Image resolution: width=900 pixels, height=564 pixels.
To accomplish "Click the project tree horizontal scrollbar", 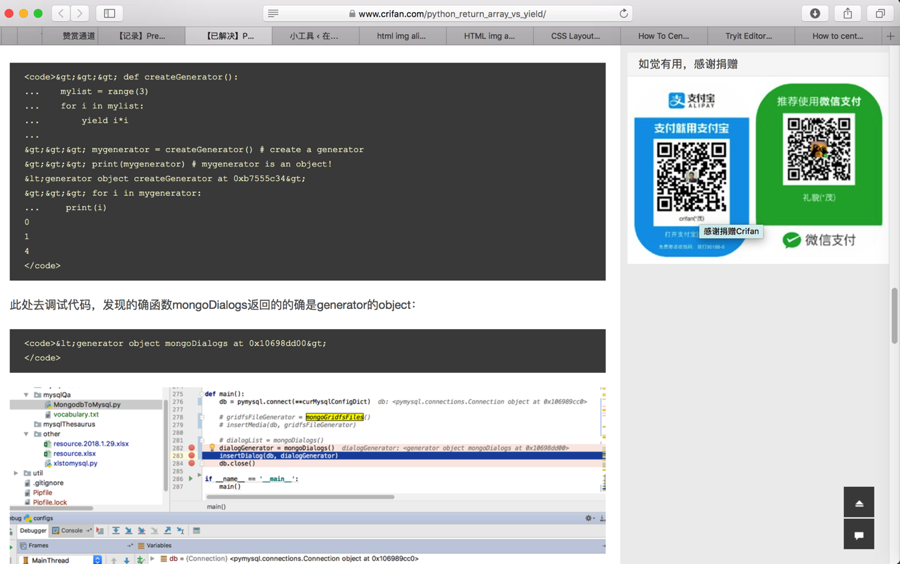I will point(52,508).
